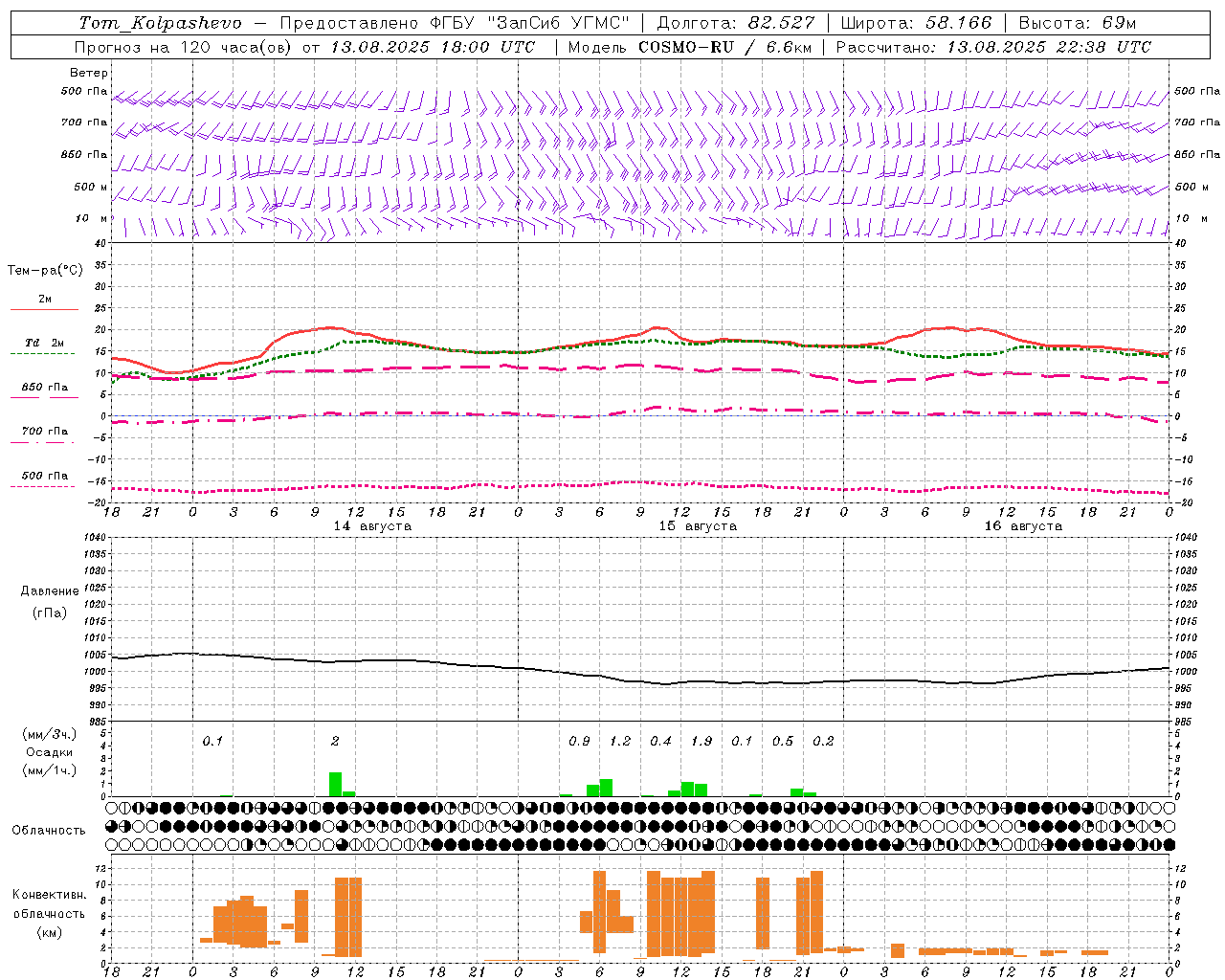Click the Осадки label
The image size is (1225, 980).
click(50, 752)
